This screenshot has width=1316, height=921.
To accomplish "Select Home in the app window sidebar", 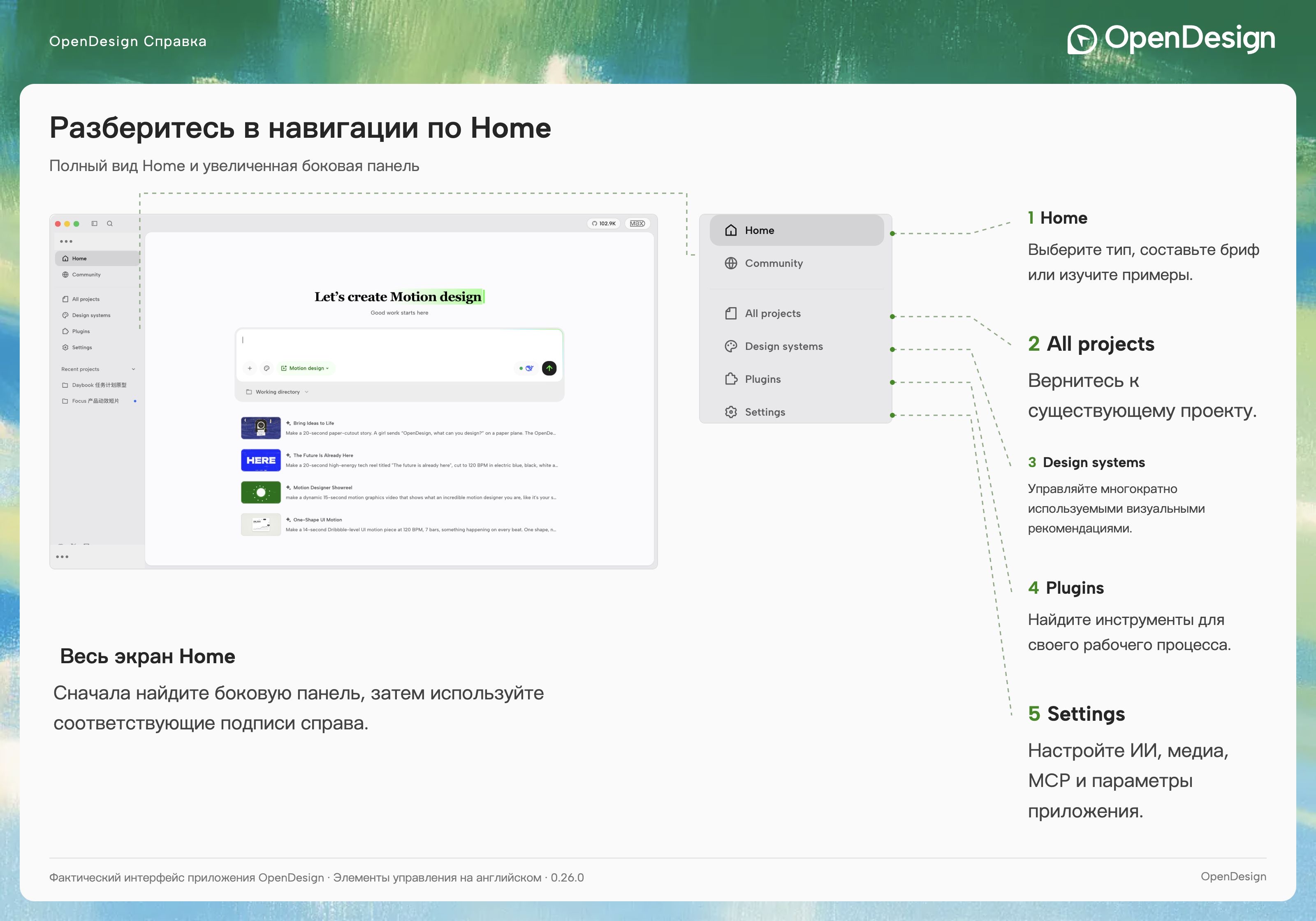I will (x=97, y=259).
